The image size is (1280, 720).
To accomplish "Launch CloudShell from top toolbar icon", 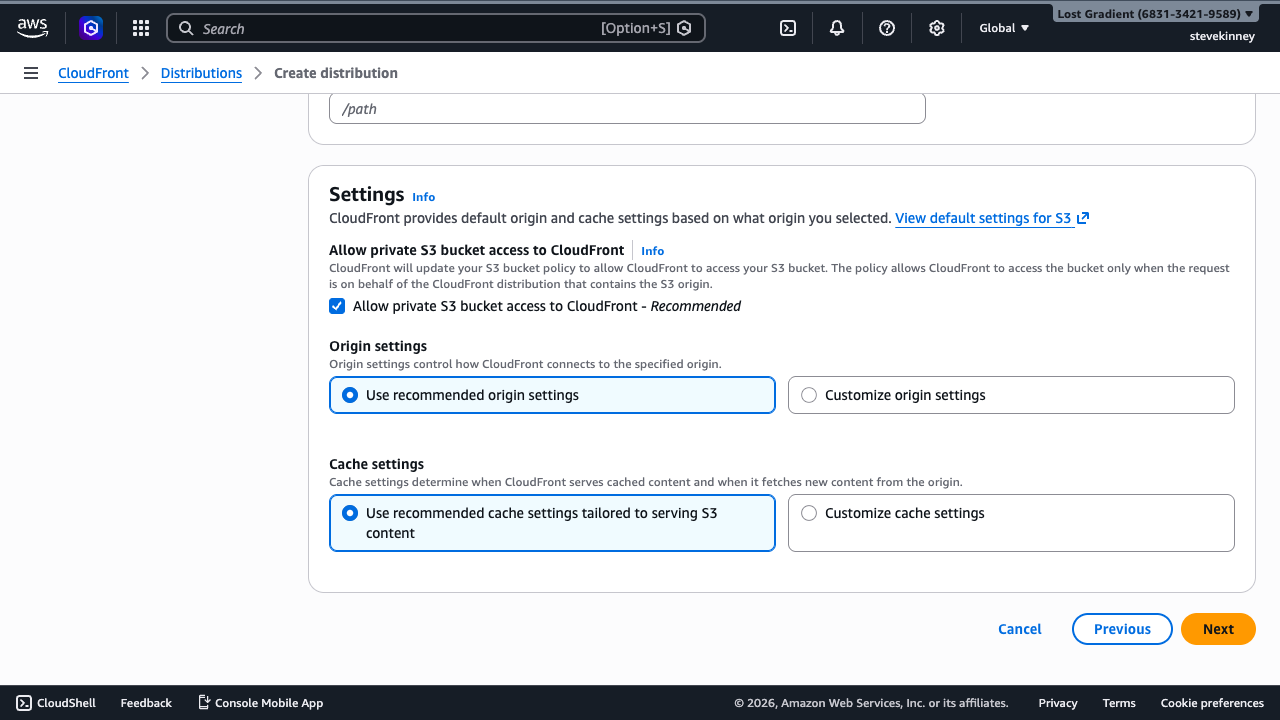I will pyautogui.click(x=788, y=28).
